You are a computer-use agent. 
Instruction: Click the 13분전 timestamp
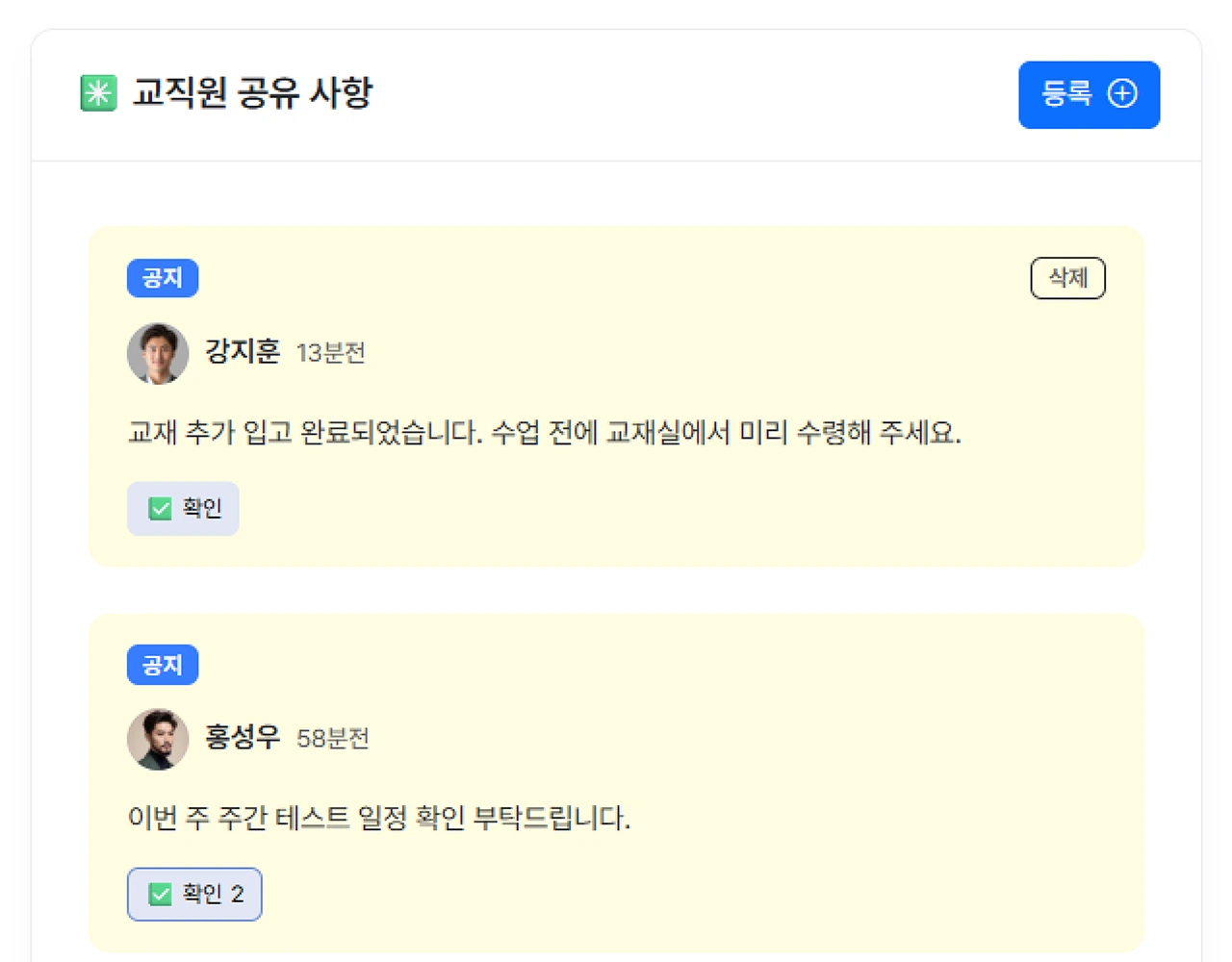click(x=331, y=353)
